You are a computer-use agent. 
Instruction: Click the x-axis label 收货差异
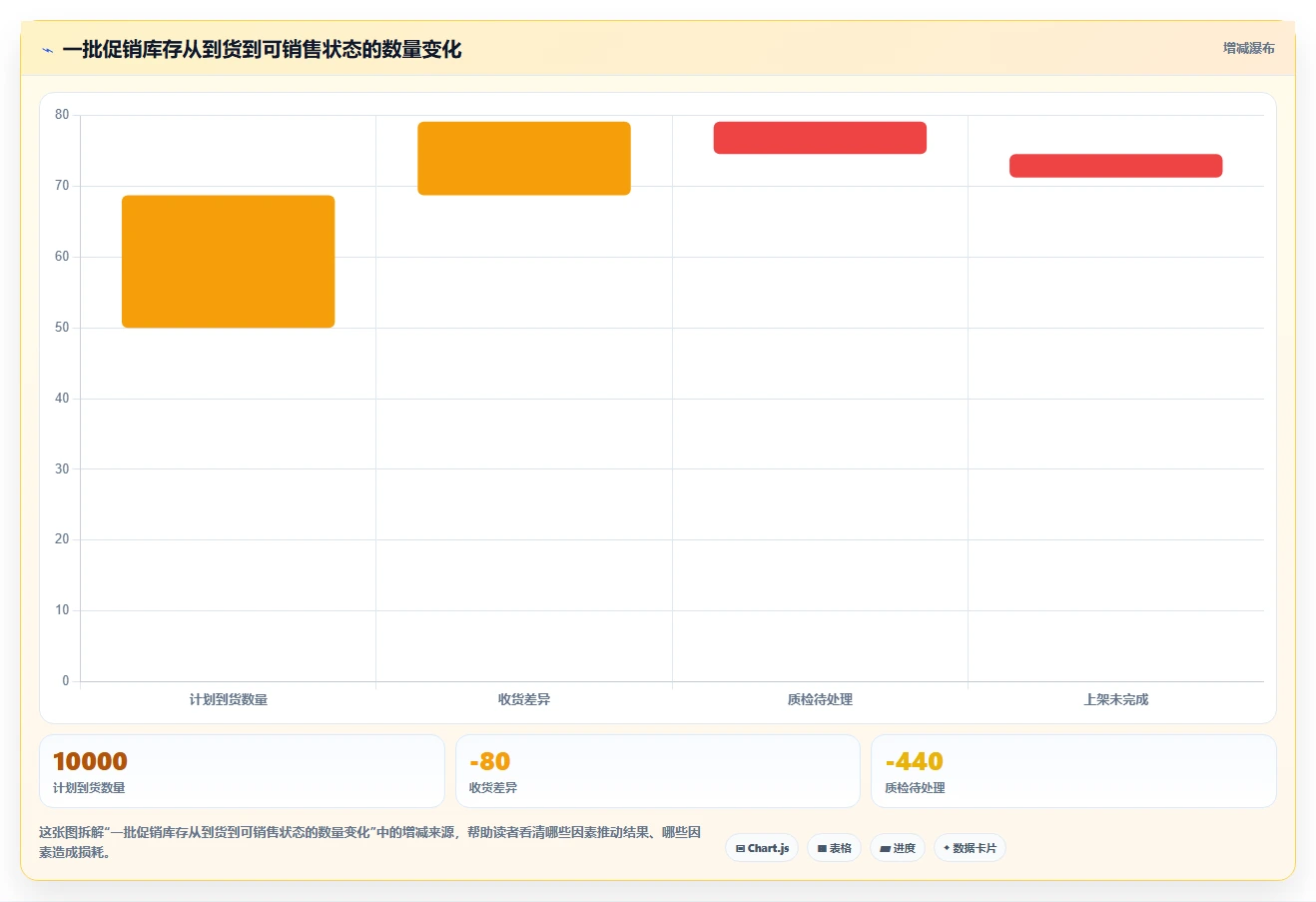pos(524,699)
